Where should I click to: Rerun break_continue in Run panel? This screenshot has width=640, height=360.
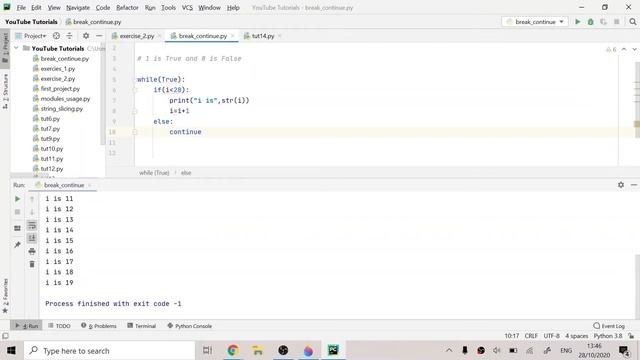point(18,199)
